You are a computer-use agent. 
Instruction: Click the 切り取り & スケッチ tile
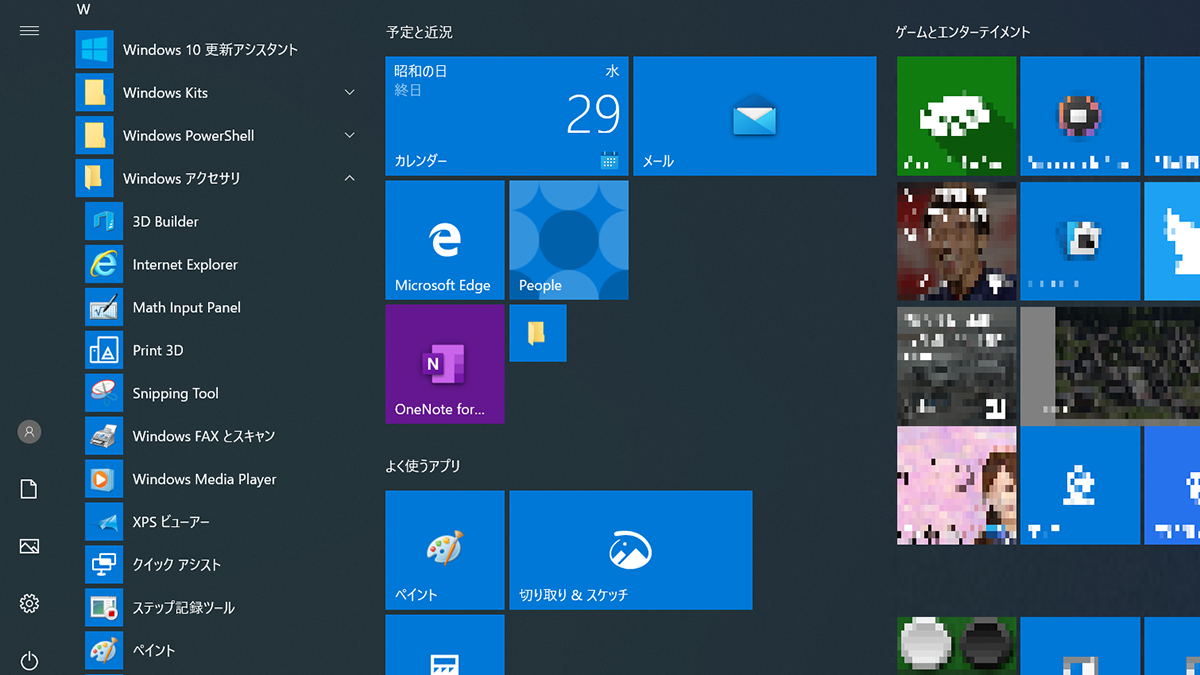[630, 550]
